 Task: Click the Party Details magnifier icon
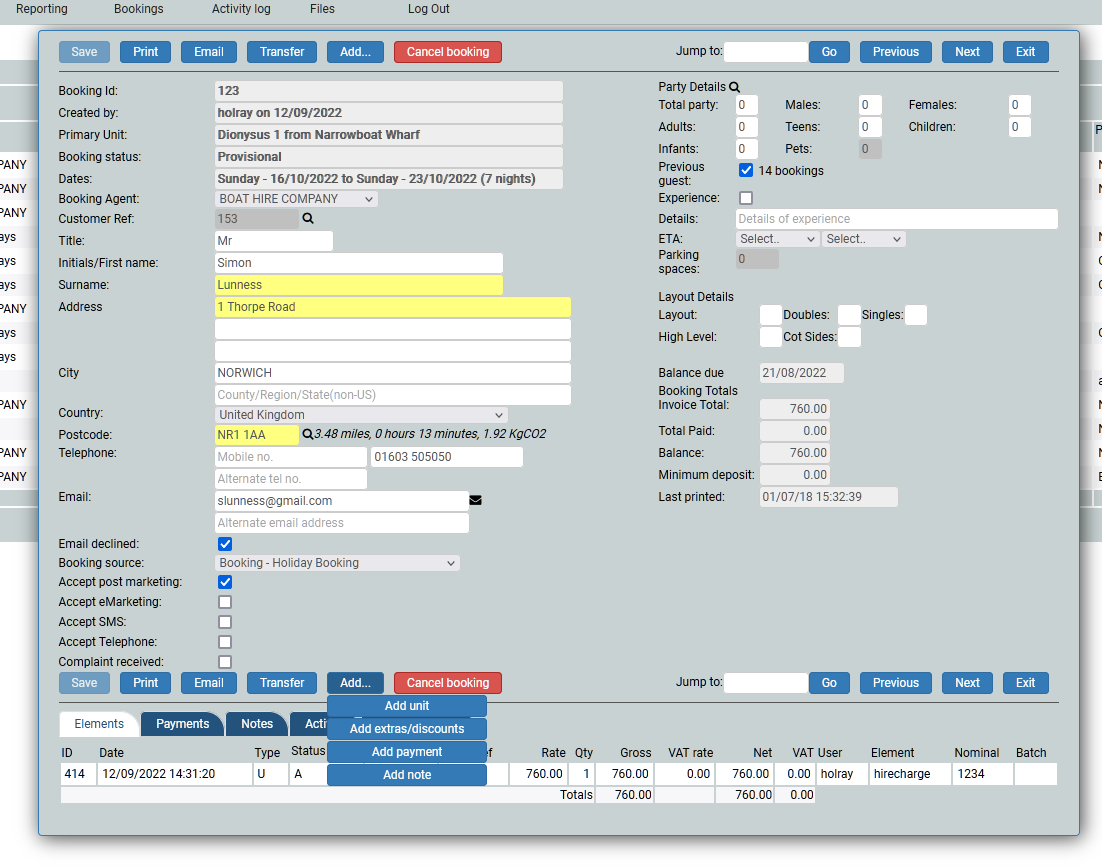(x=735, y=88)
